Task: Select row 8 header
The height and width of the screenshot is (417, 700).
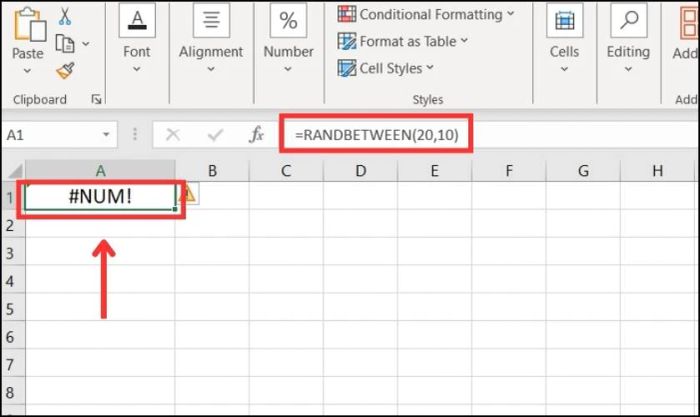Action: (11, 392)
